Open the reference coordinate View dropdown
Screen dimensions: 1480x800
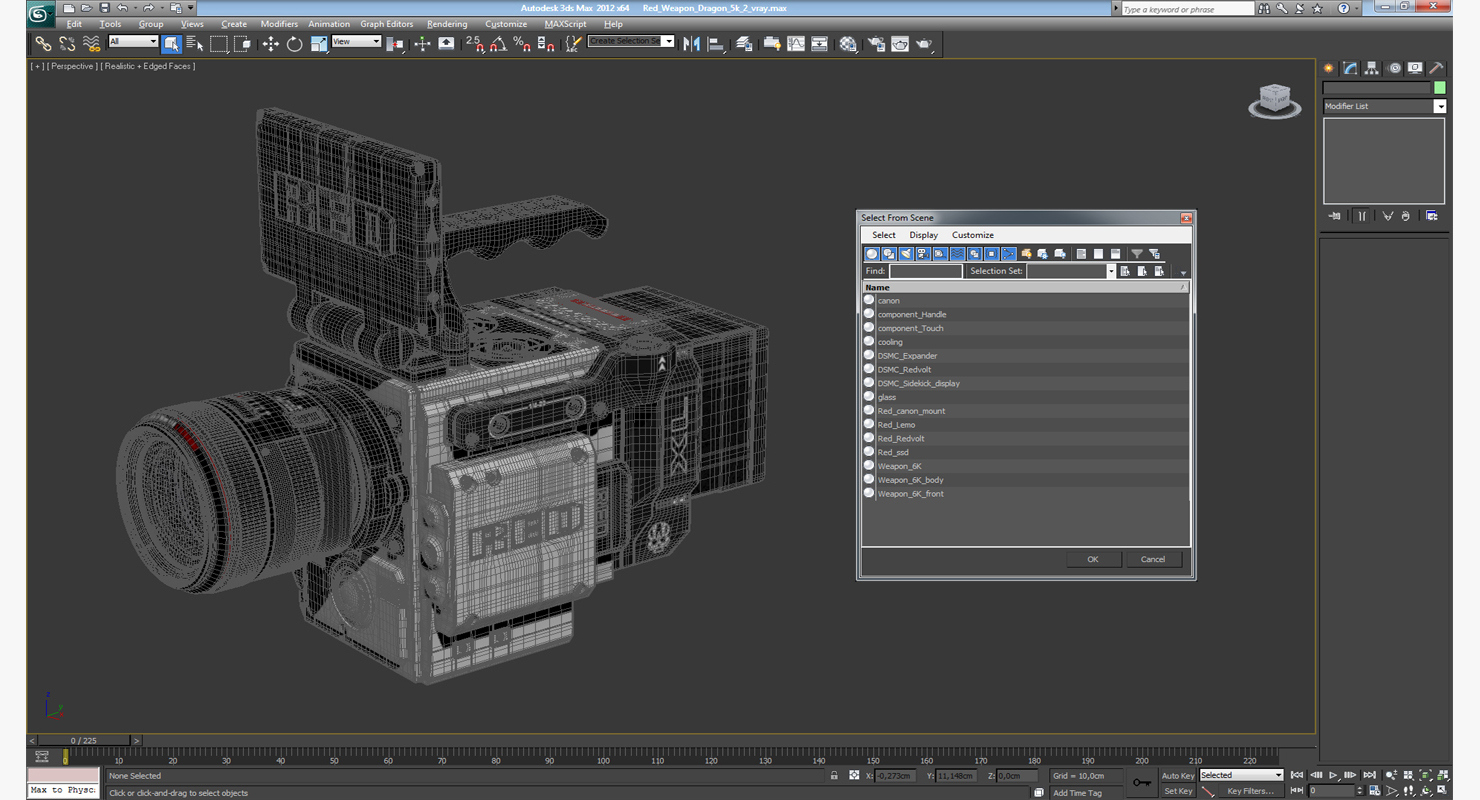pos(356,42)
